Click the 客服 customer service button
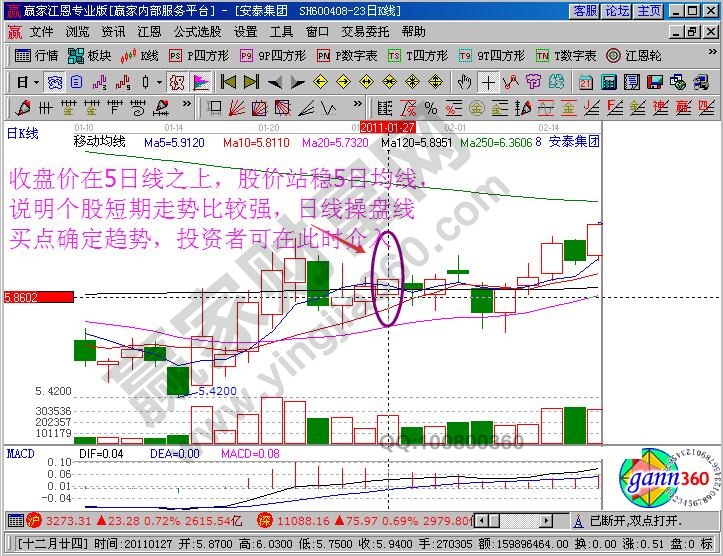This screenshot has width=723, height=556. 584,11
